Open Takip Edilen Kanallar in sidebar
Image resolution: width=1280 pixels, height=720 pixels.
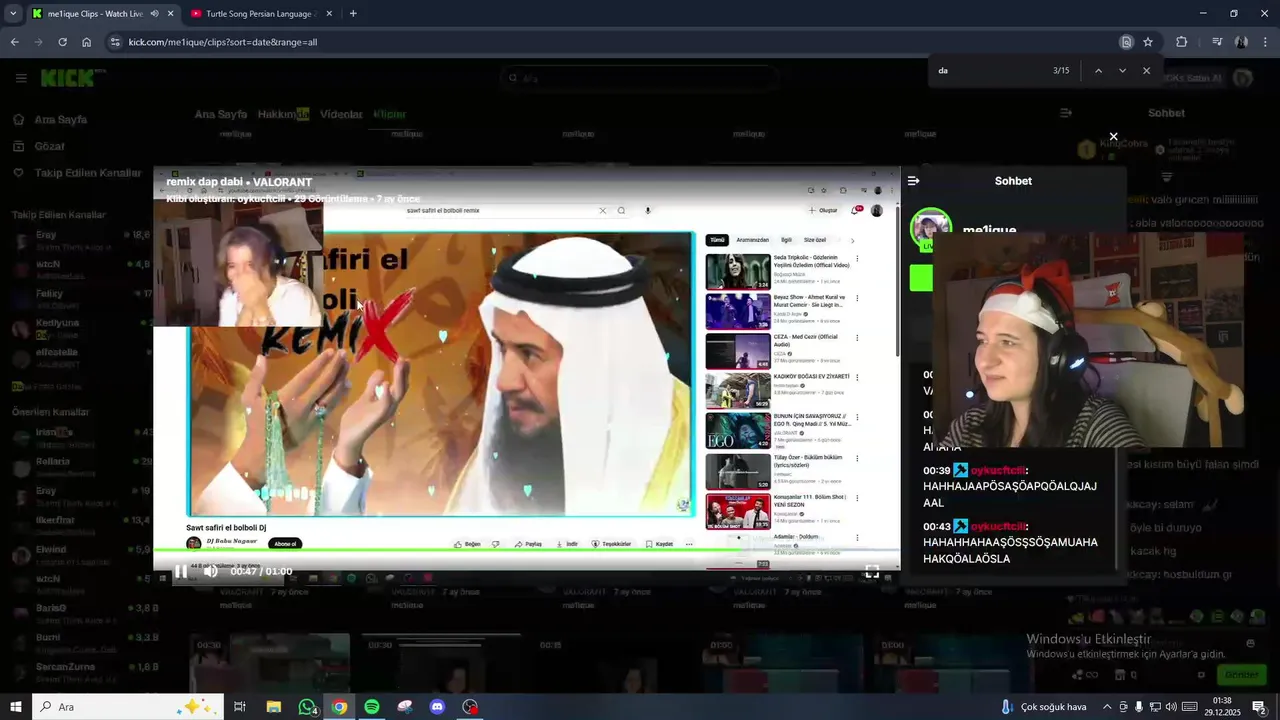pos(88,173)
